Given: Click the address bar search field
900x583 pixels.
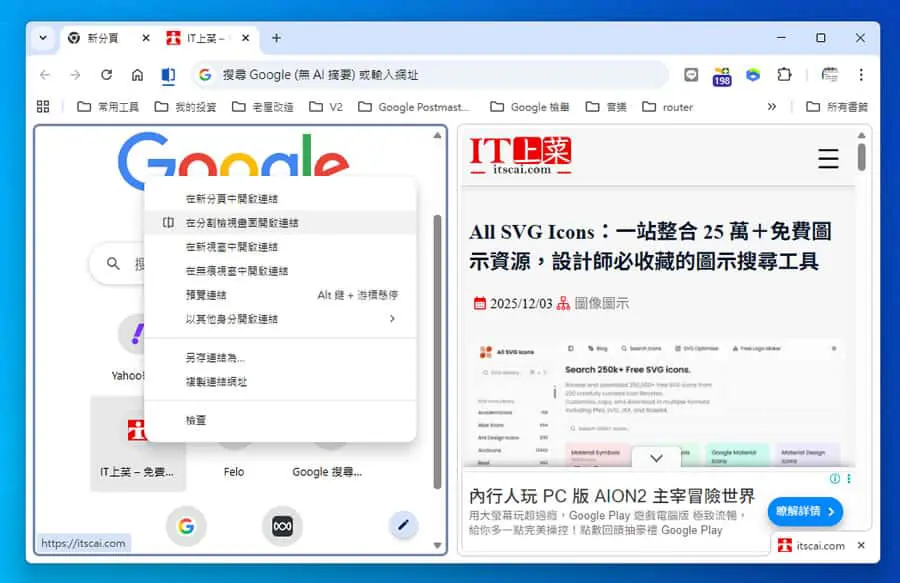Looking at the screenshot, I should coord(430,75).
